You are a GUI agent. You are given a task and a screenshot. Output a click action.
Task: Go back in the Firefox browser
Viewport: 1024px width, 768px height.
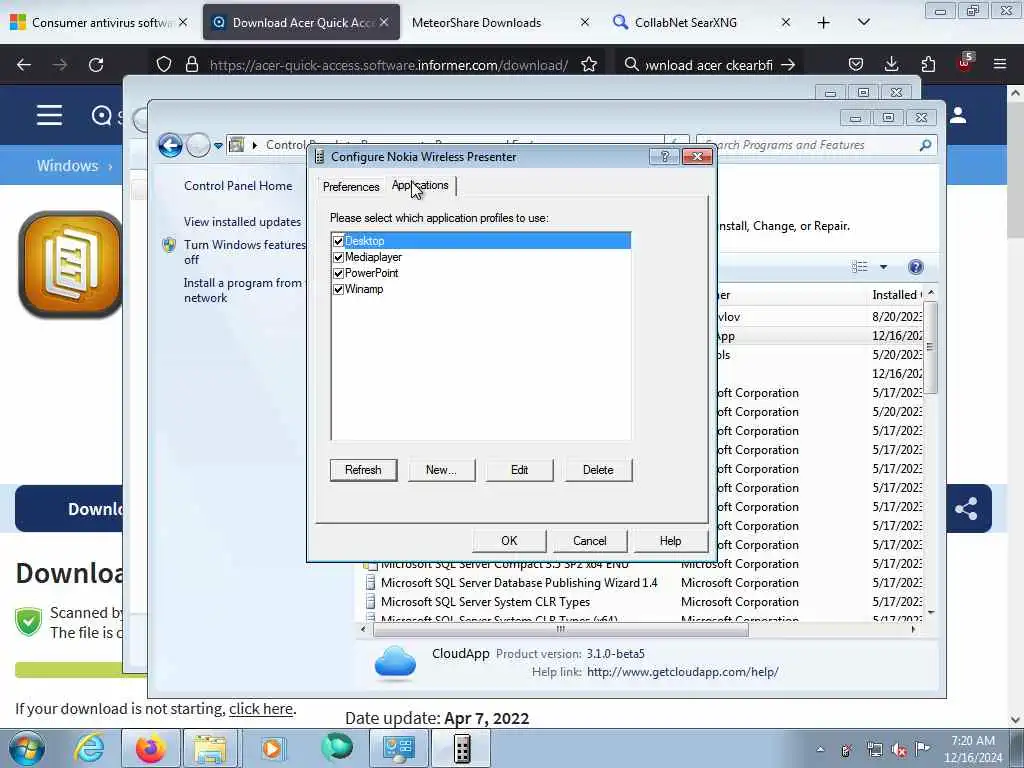pos(24,65)
